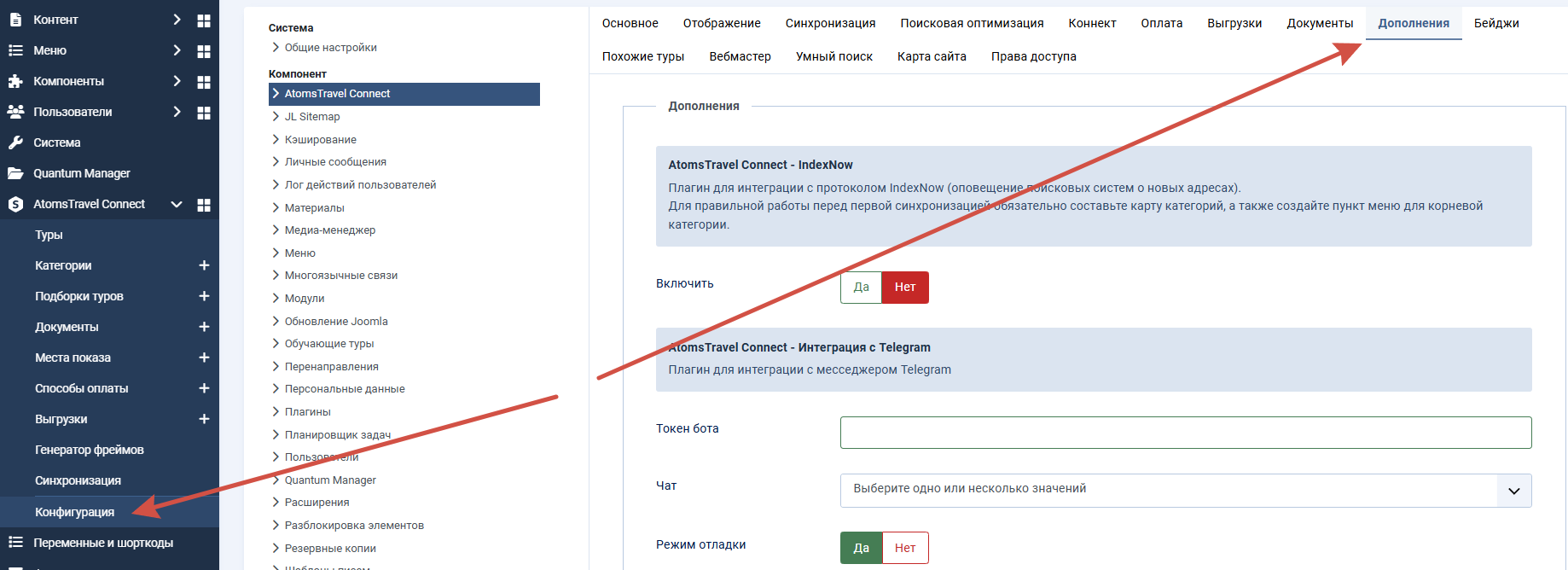1568x570 pixels.
Task: Switch to the Похожие туры tab
Action: tap(643, 56)
